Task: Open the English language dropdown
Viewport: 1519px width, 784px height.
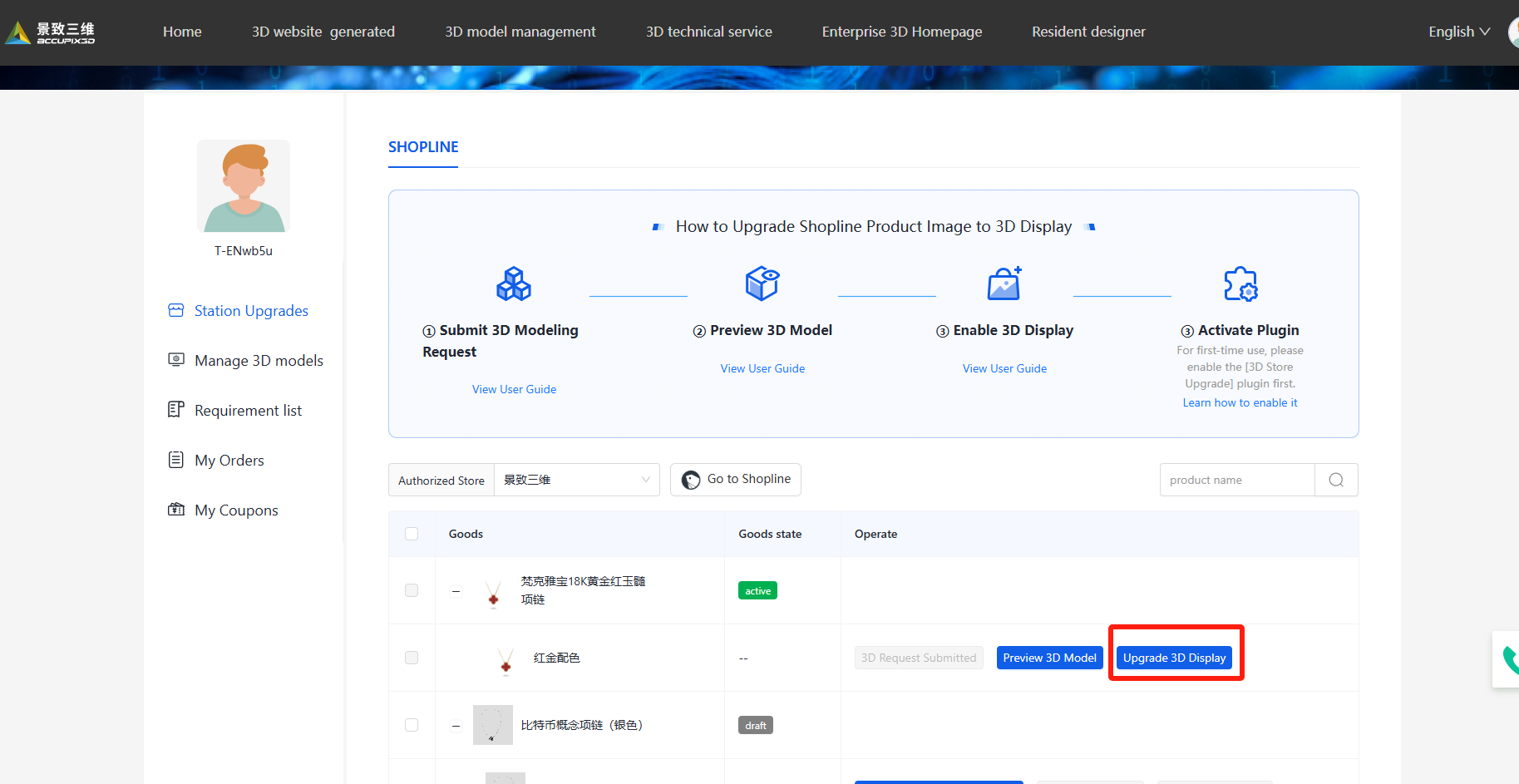Action: (1459, 32)
